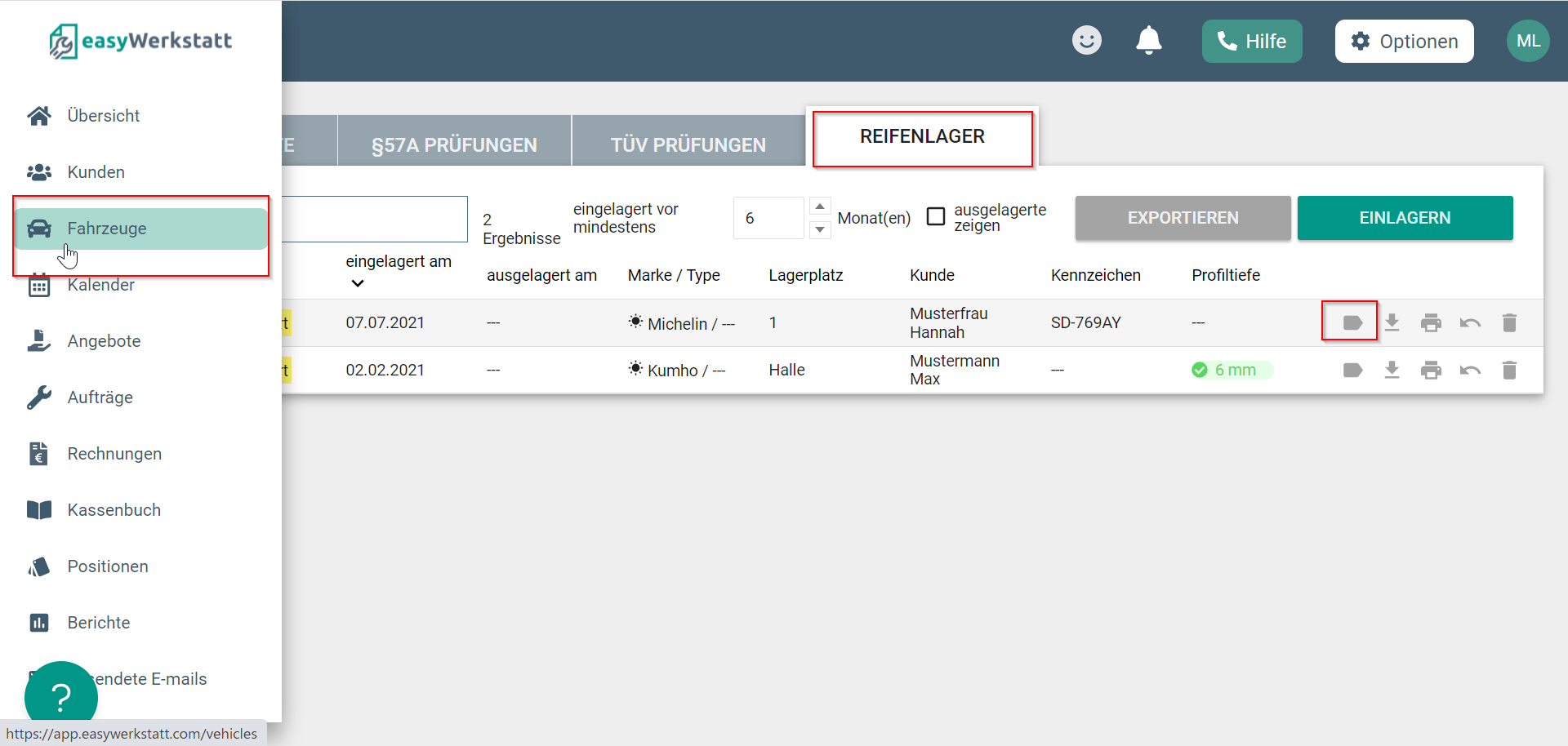Open the Positionen tags icon
The height and width of the screenshot is (746, 1568).
(x=39, y=566)
